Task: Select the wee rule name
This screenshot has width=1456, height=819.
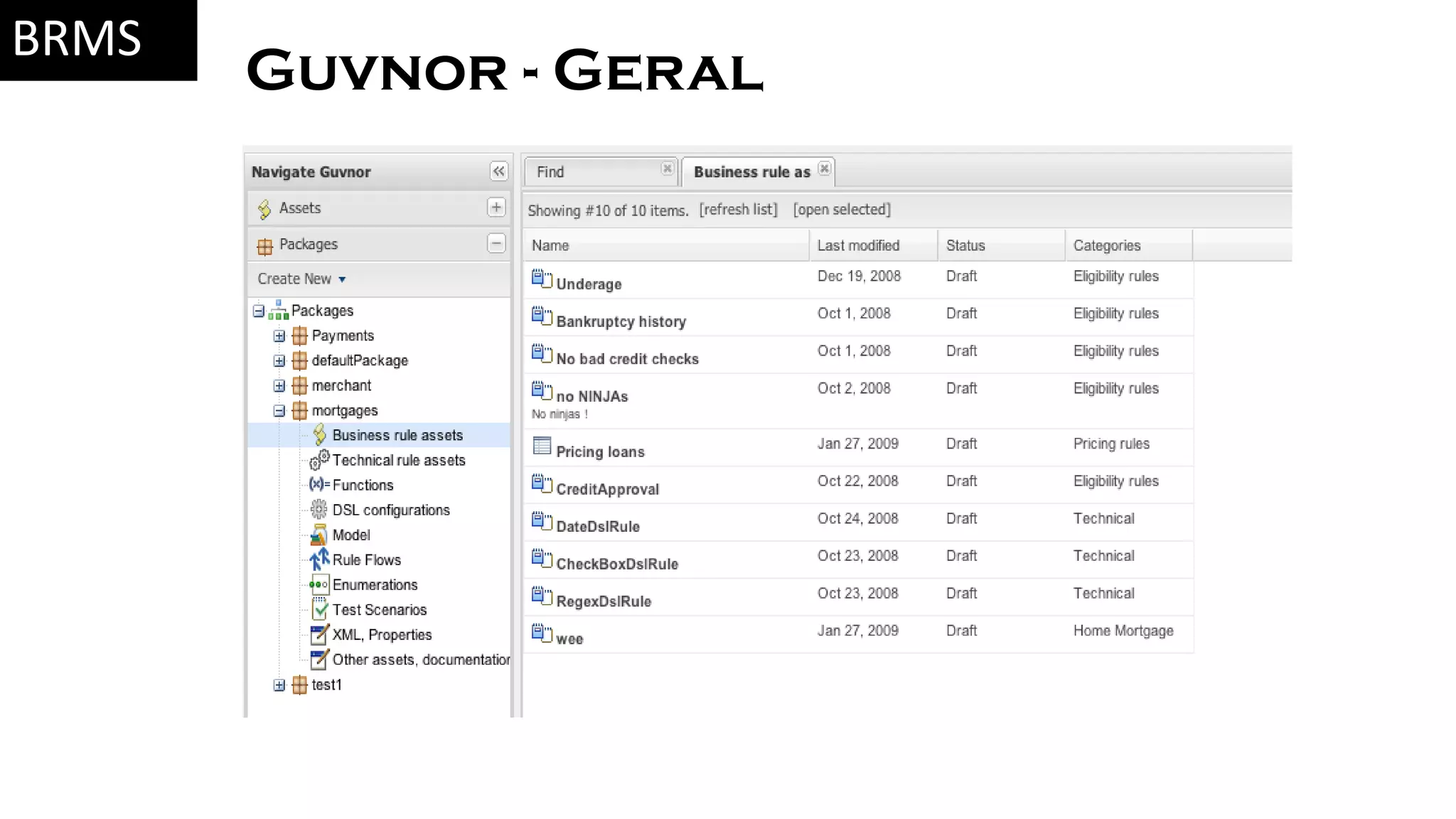Action: click(x=569, y=639)
